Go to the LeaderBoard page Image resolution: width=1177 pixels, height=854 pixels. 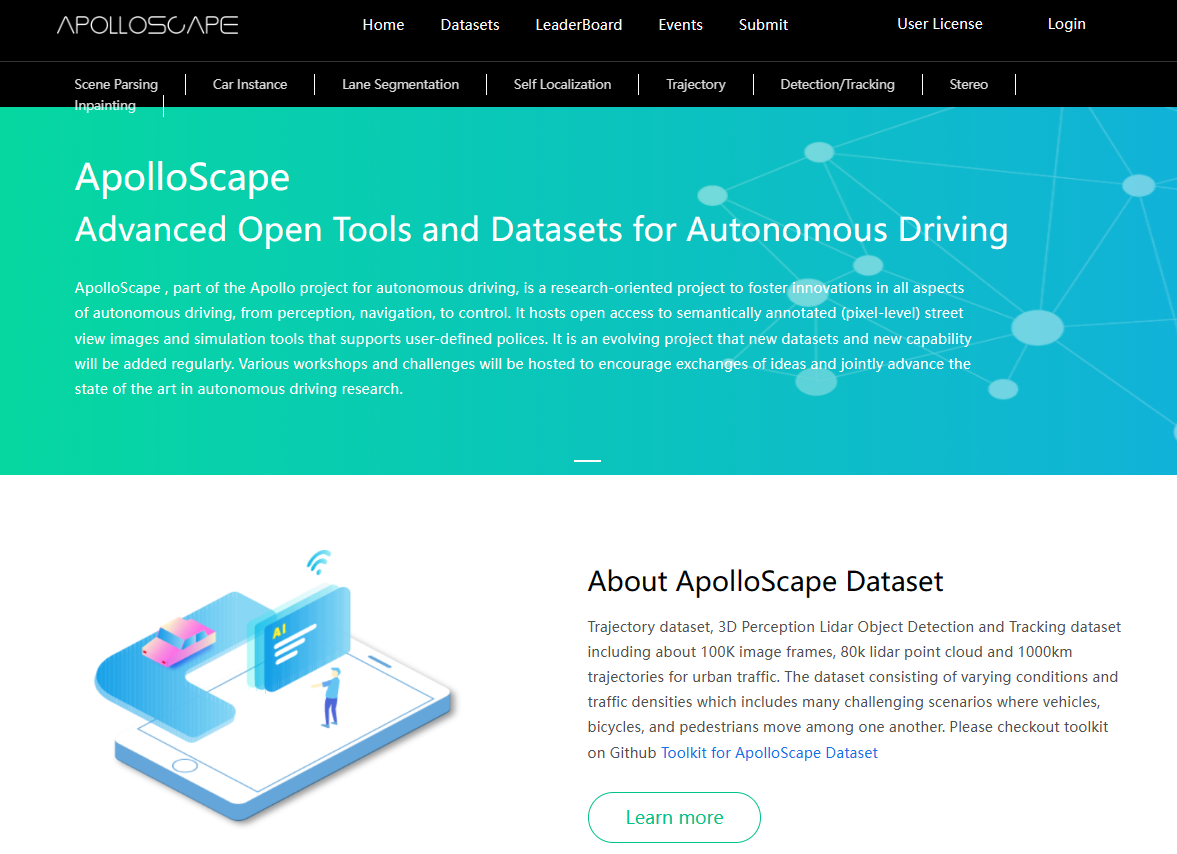[579, 25]
